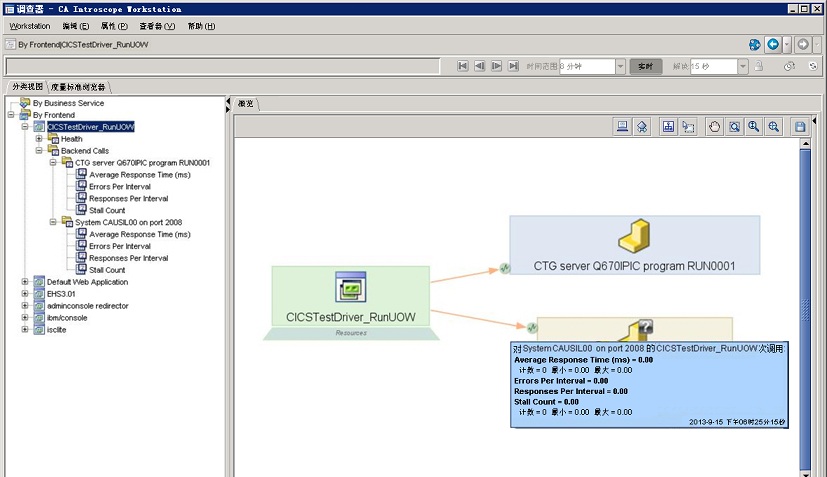
Task: Click the zoom in magnifier
Action: [x=754, y=127]
